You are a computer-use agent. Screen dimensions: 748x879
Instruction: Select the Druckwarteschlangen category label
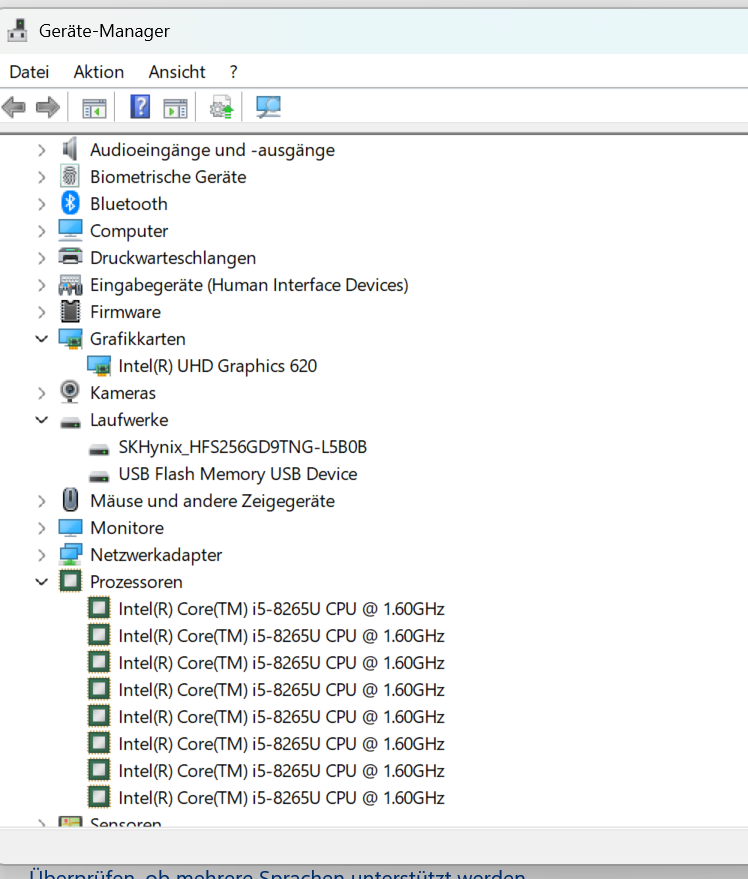(173, 258)
